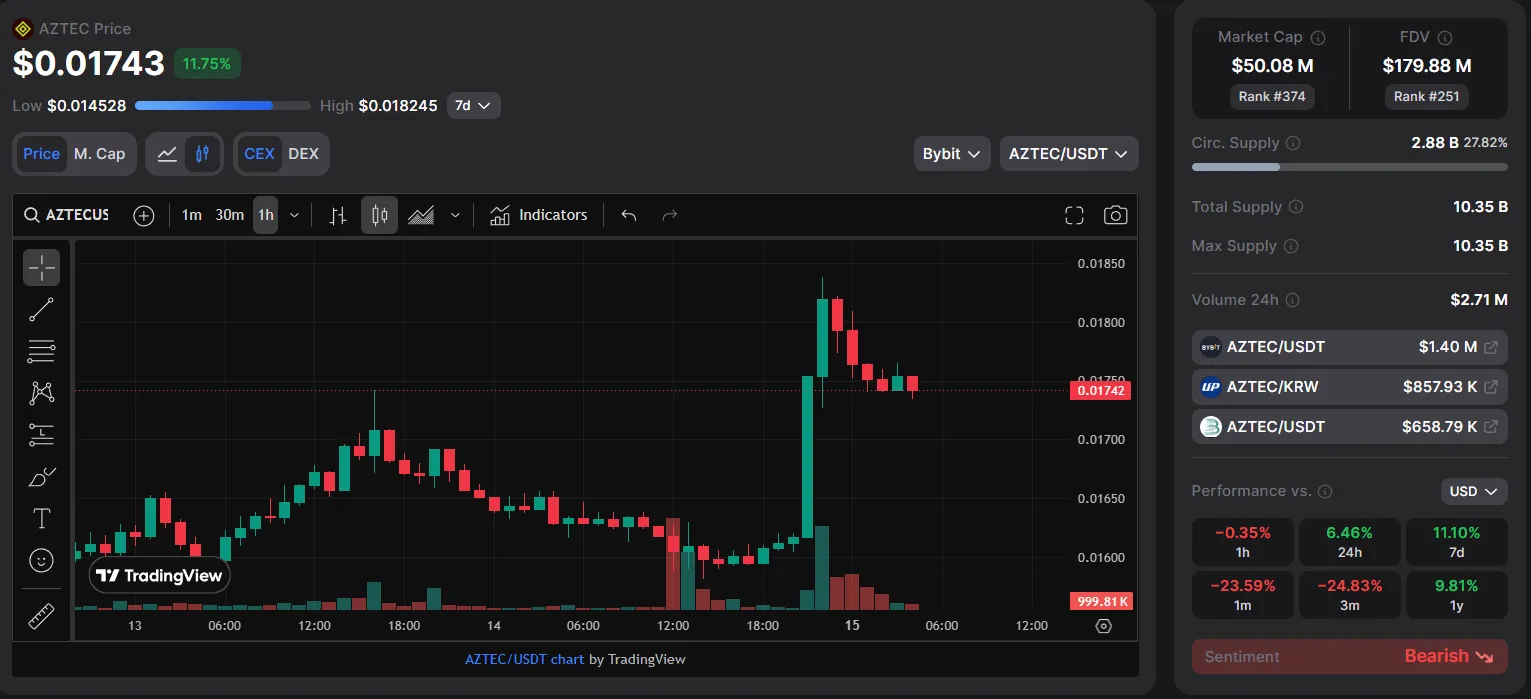Click the Market Cap info icon
The image size is (1531, 699).
[1318, 37]
